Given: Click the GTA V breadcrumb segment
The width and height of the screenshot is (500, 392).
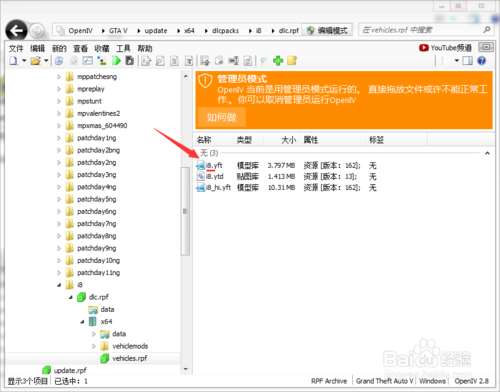Looking at the screenshot, I should pyautogui.click(x=118, y=31).
